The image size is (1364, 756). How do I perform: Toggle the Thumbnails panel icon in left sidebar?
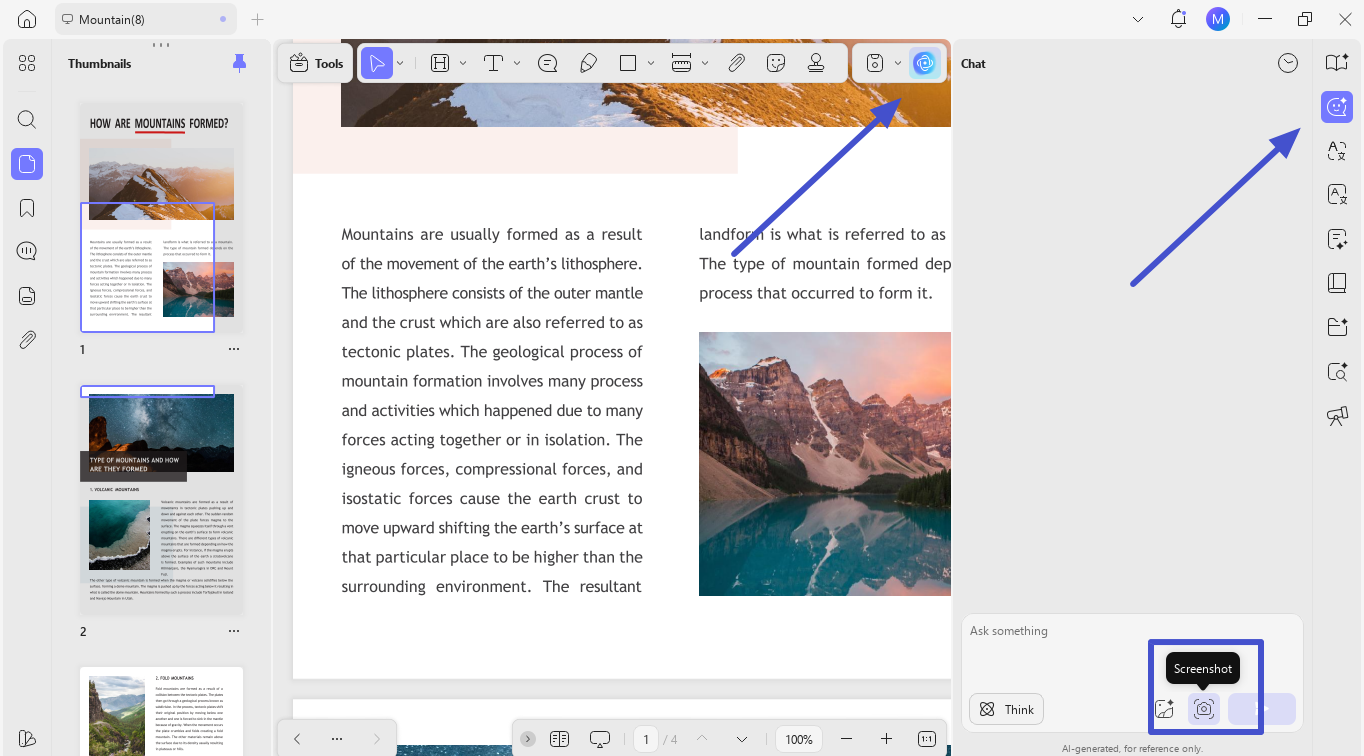27,163
